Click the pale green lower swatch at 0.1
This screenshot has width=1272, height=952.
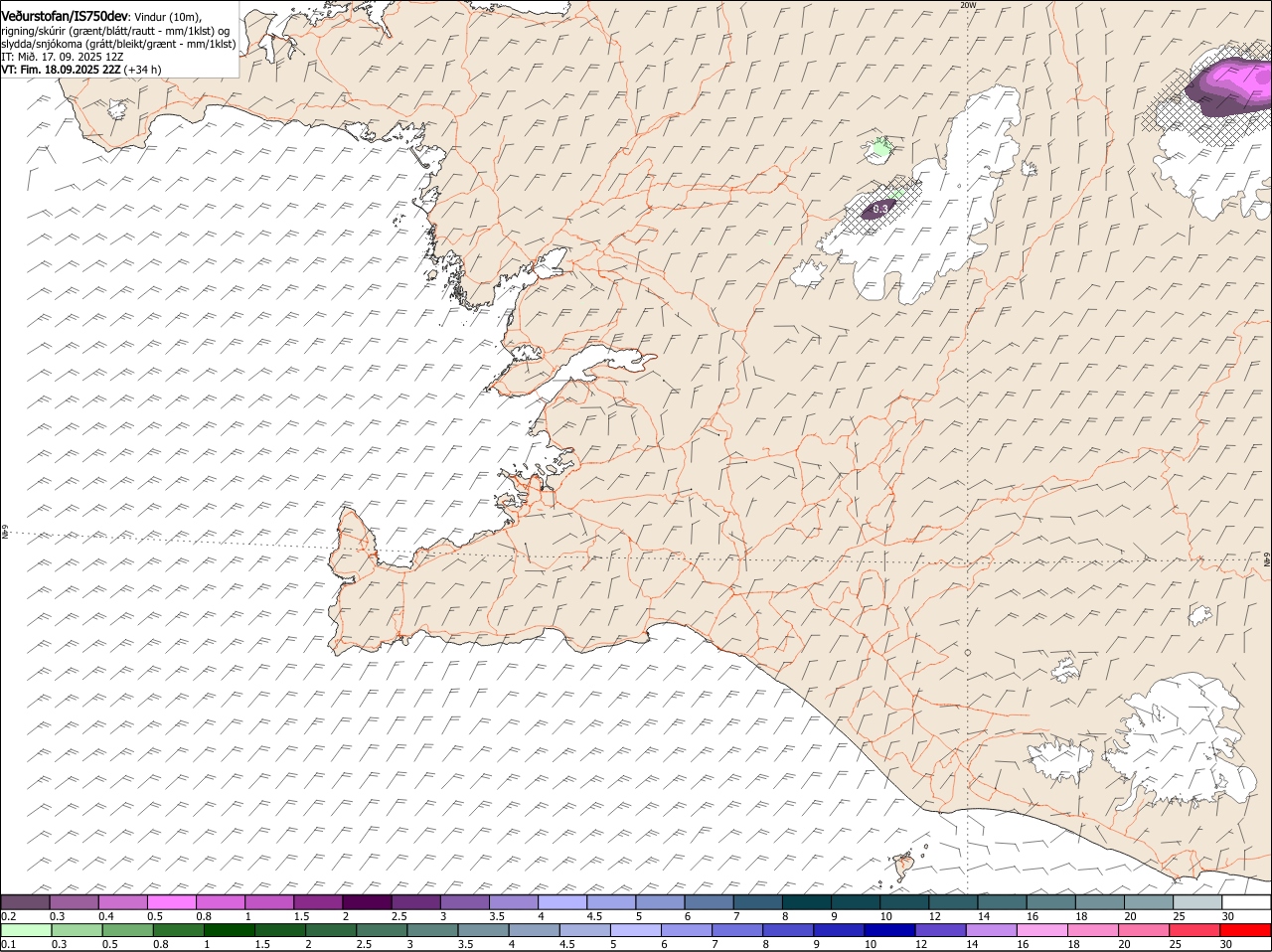tap(26, 930)
